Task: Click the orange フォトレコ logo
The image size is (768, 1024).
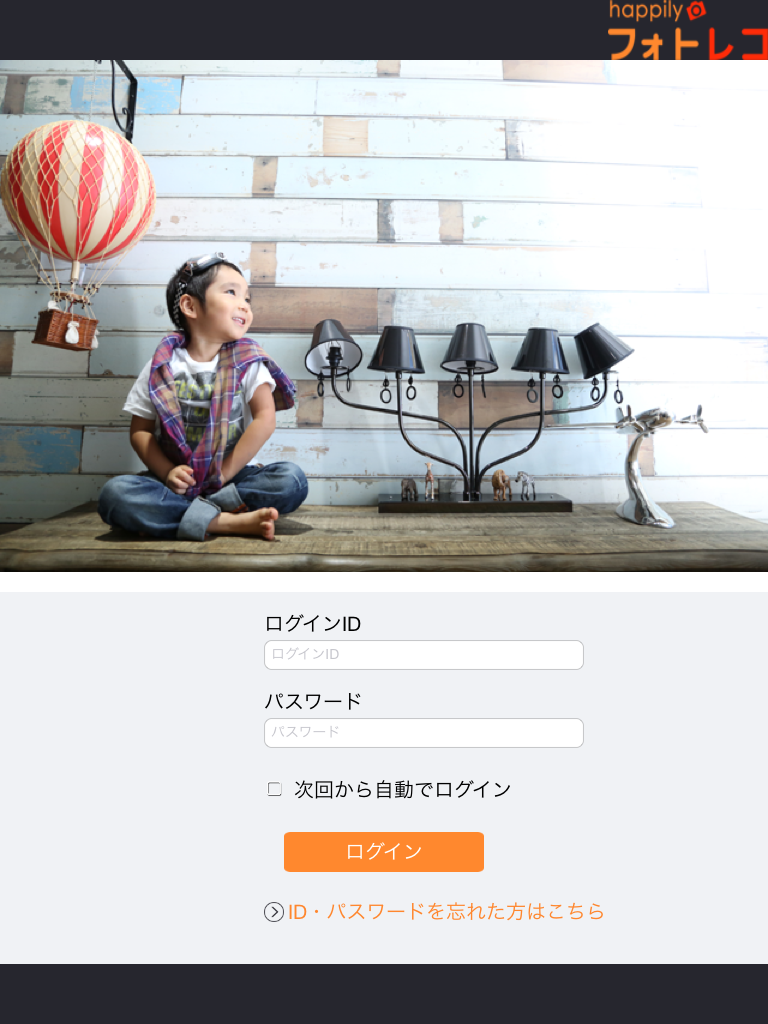Action: pyautogui.click(x=688, y=44)
